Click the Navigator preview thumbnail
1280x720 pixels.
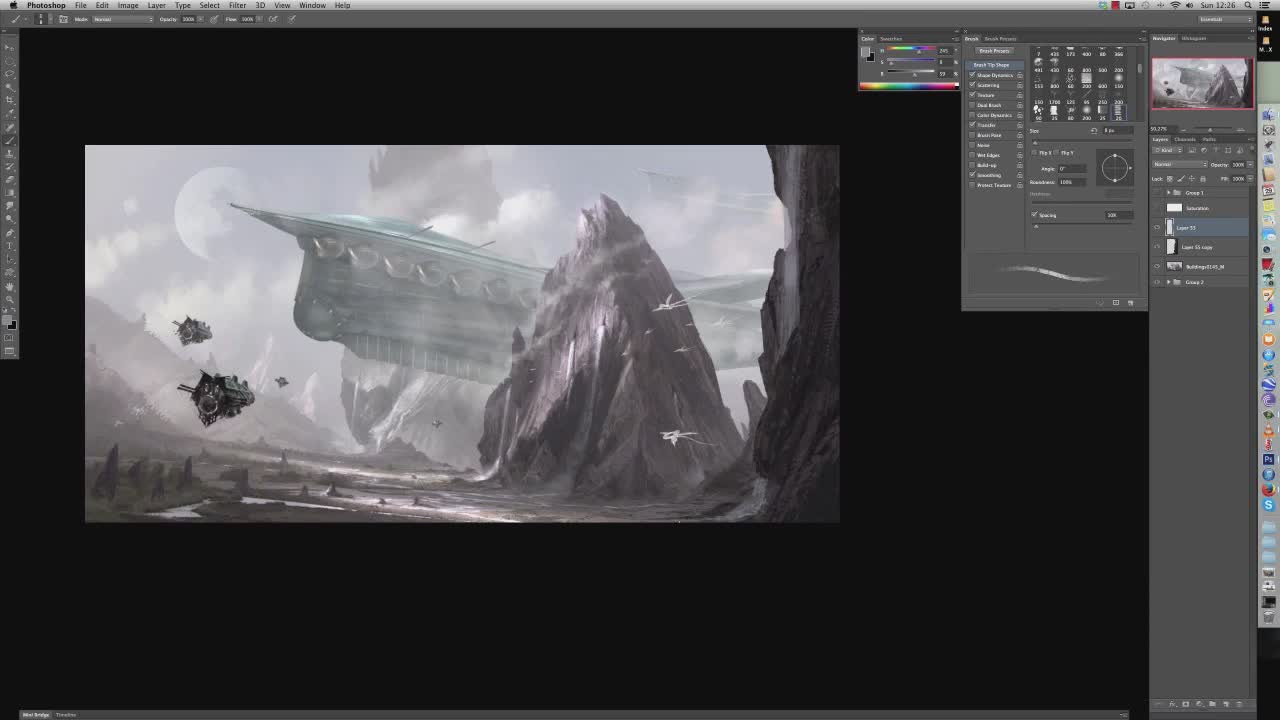1201,83
